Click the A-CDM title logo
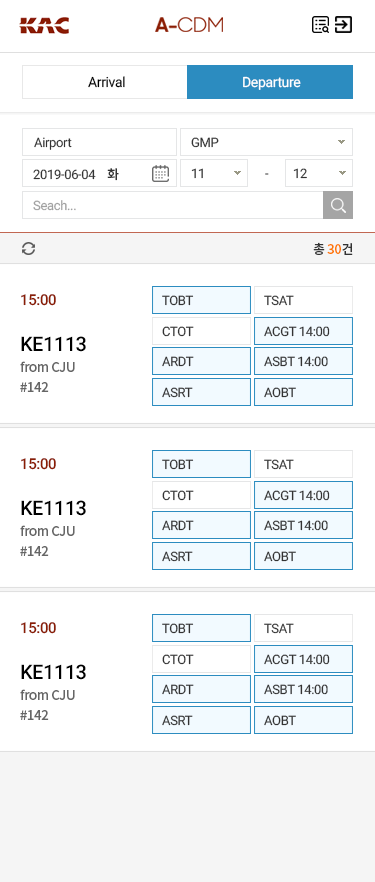 [x=189, y=25]
